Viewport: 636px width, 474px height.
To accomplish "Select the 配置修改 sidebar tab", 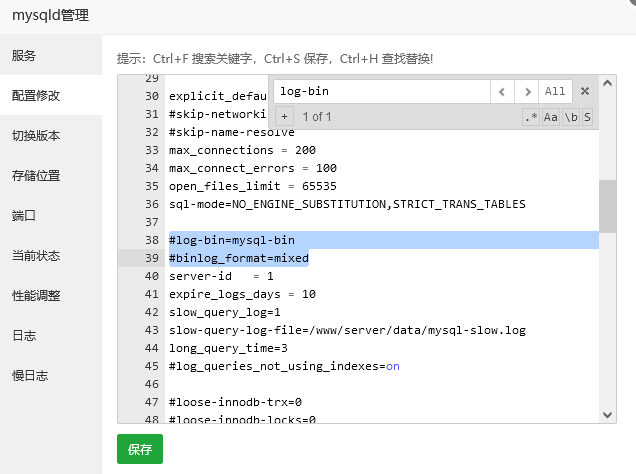I will [x=51, y=95].
